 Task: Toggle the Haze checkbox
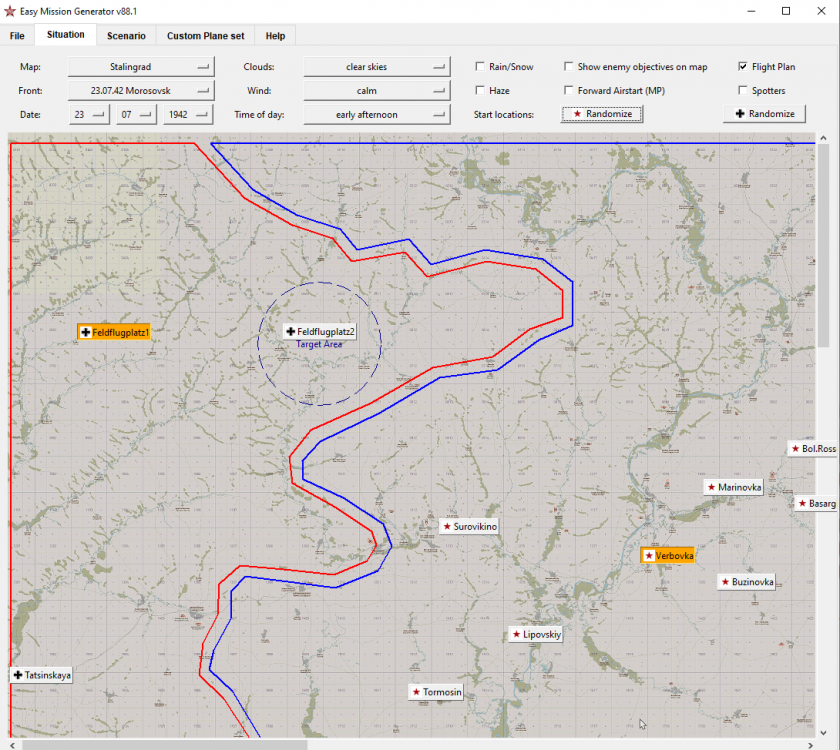pos(481,91)
